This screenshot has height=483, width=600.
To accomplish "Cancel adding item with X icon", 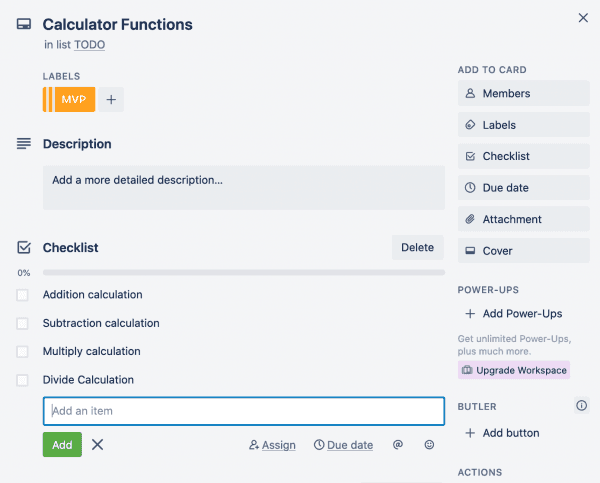I will tap(97, 445).
